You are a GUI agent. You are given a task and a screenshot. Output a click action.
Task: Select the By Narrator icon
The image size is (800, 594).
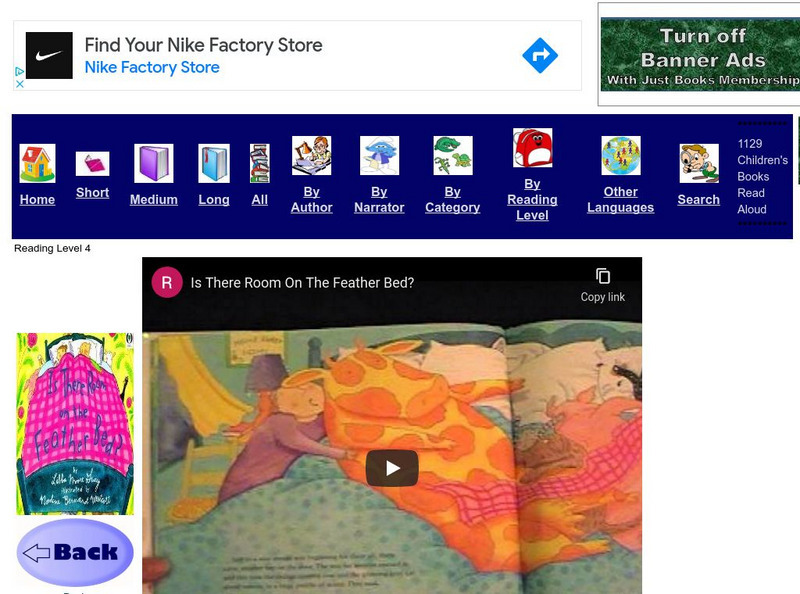pos(379,156)
